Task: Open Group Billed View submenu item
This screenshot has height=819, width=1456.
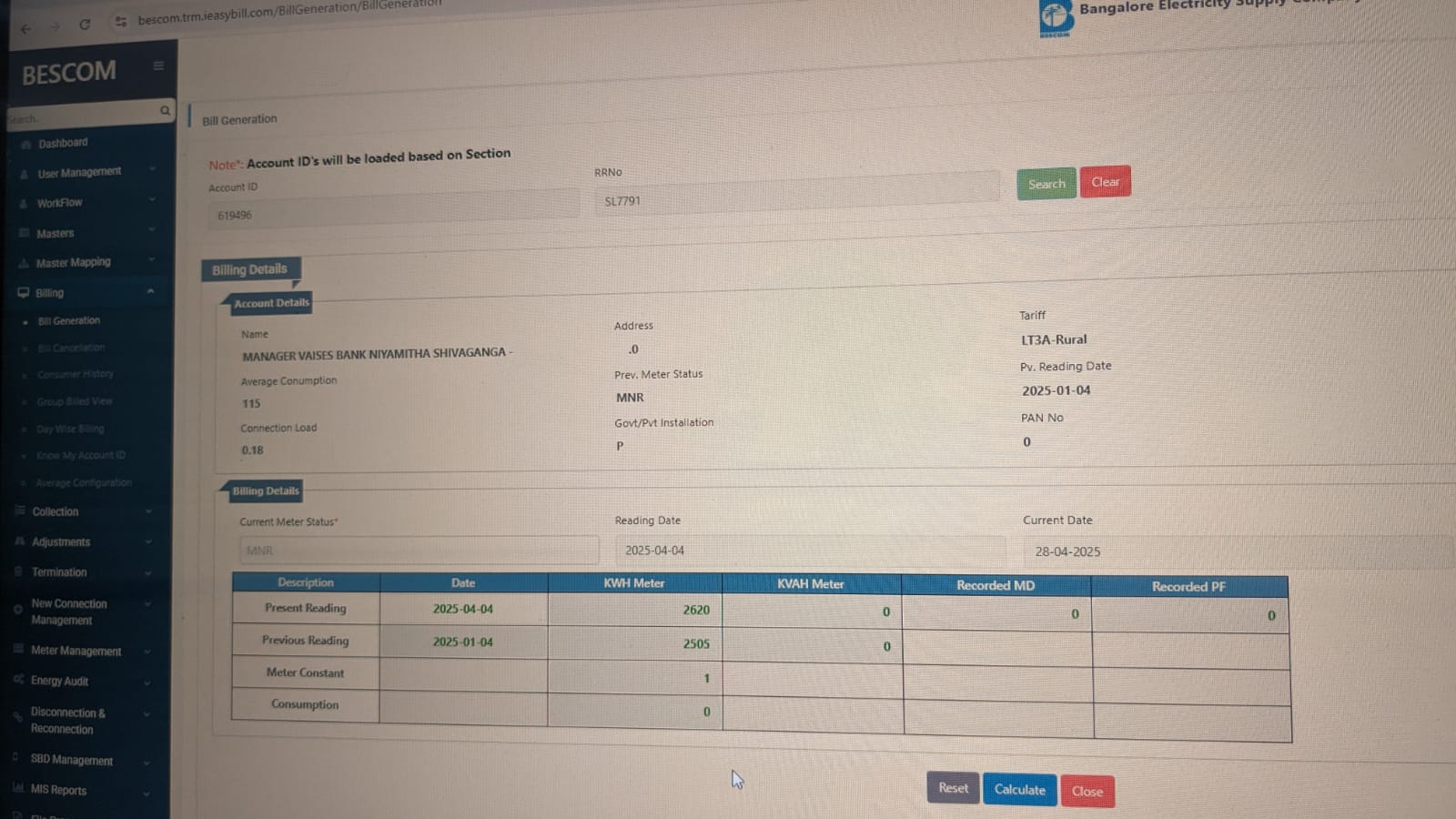Action: click(x=75, y=401)
